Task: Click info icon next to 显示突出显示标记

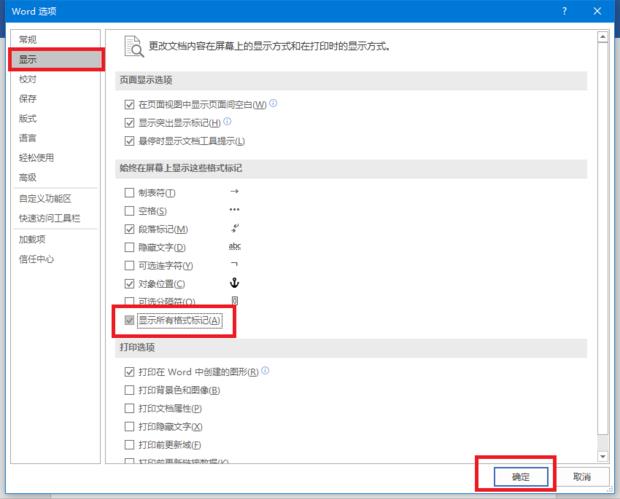Action: pyautogui.click(x=228, y=122)
